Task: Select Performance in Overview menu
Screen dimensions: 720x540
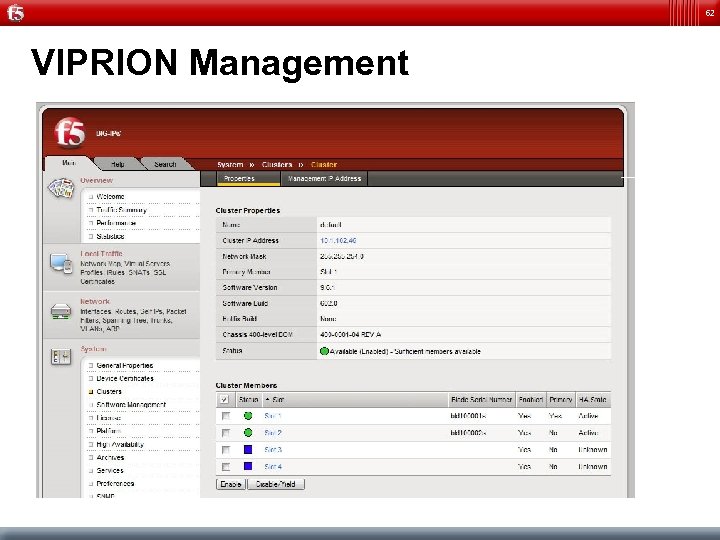Action: tap(116, 223)
